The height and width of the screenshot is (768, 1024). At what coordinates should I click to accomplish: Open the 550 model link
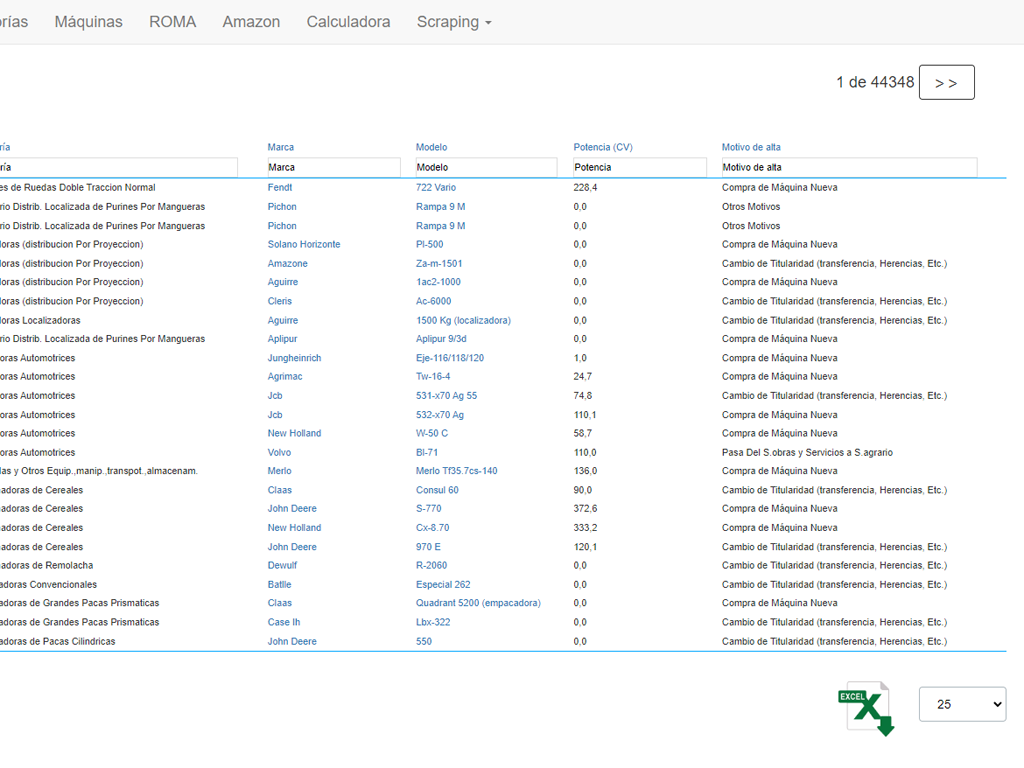click(424, 641)
